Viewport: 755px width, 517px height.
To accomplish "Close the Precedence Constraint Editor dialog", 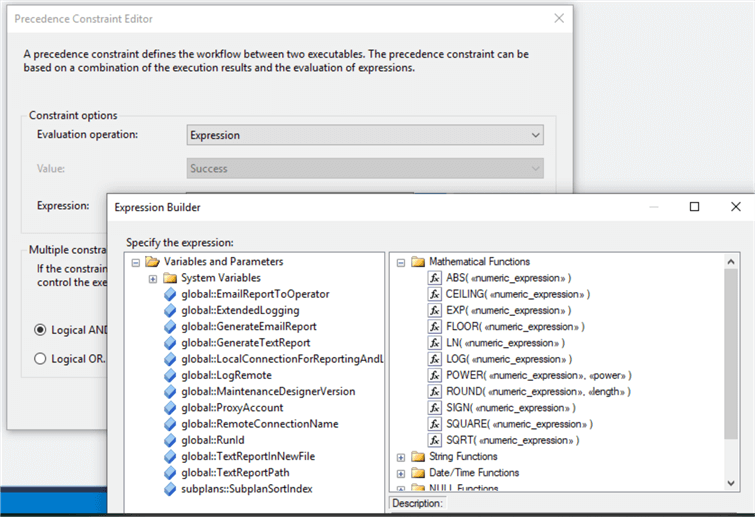I will [559, 18].
